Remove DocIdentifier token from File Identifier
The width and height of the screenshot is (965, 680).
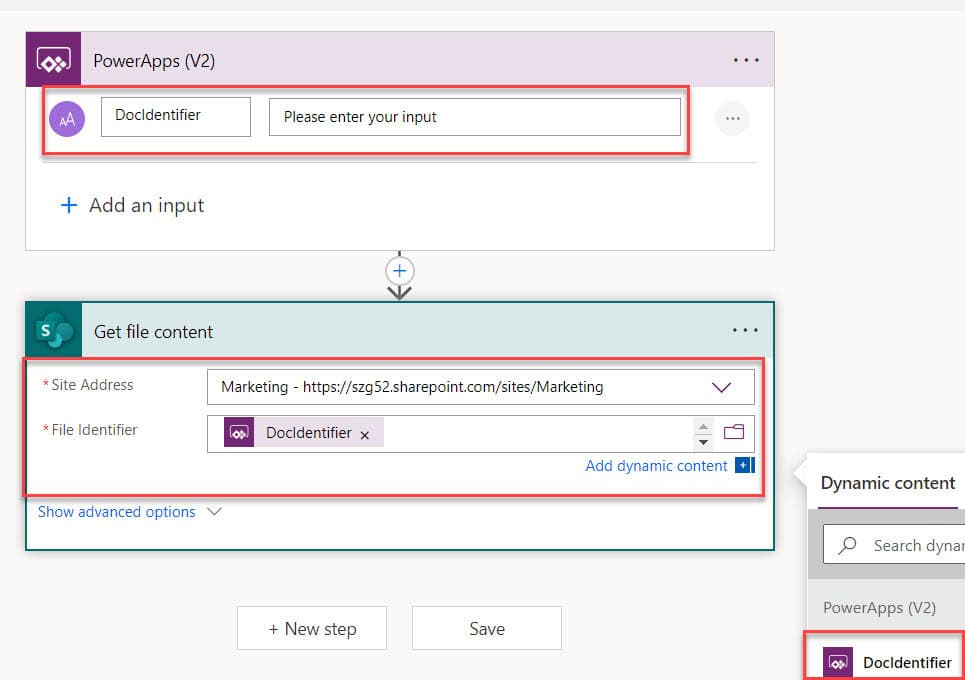365,435
